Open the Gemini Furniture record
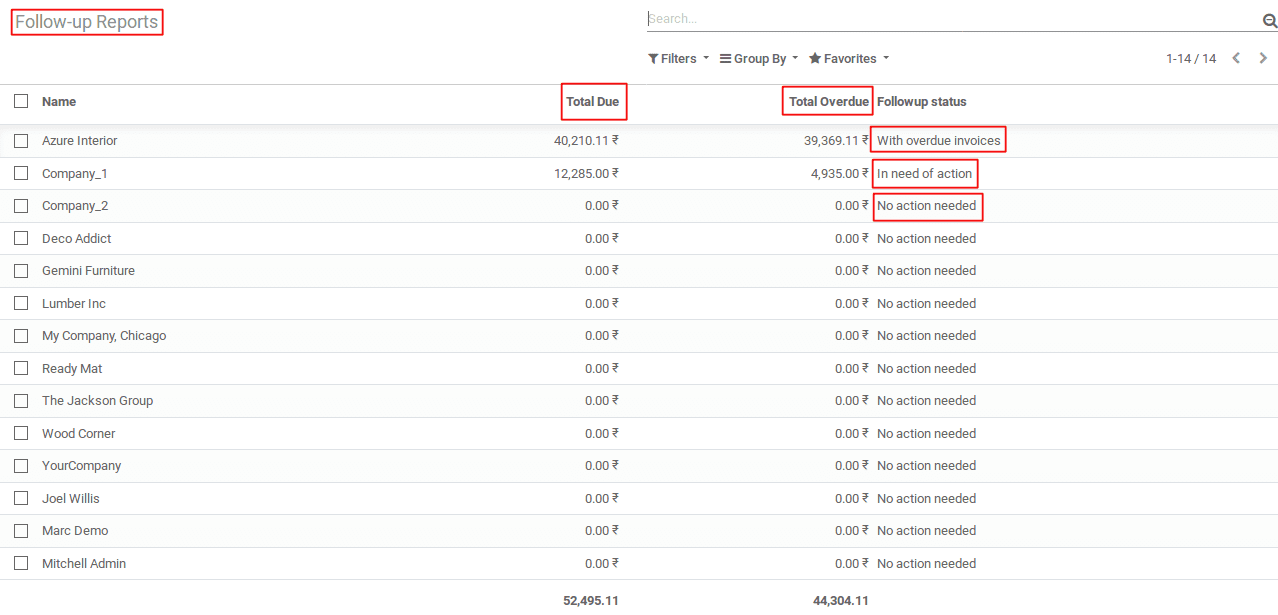The width and height of the screenshot is (1278, 615). 88,271
